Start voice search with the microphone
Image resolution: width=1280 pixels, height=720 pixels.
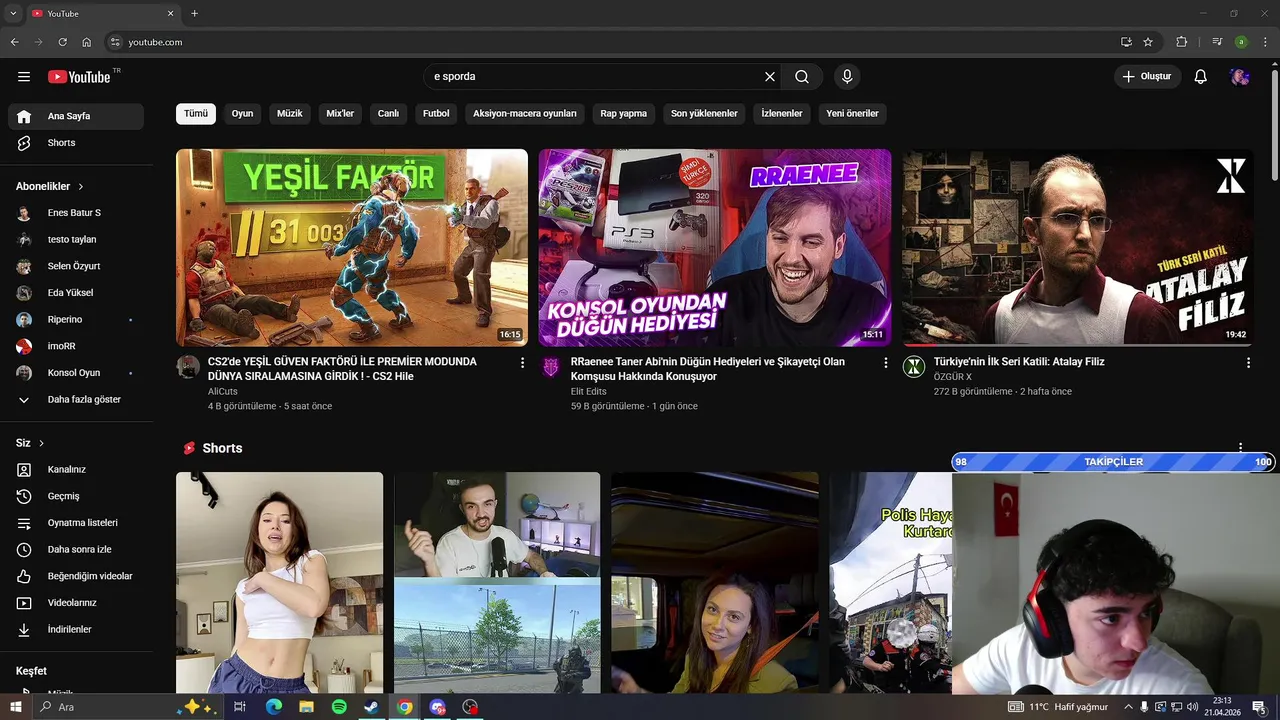(847, 77)
